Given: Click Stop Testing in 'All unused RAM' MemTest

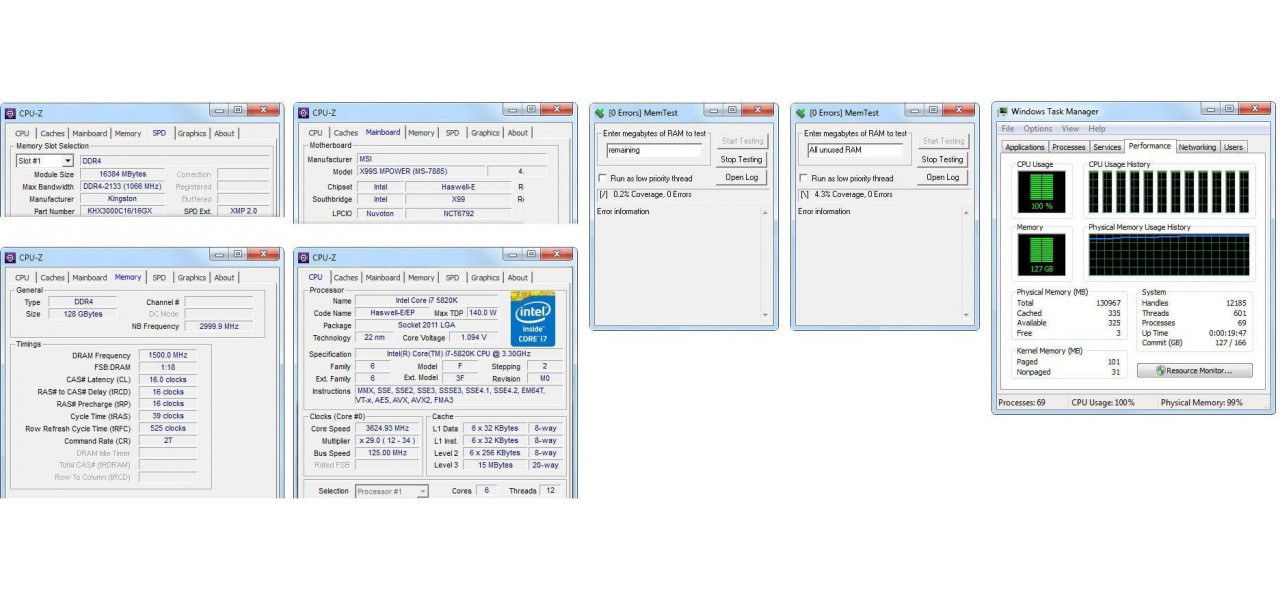Looking at the screenshot, I should click(943, 159).
